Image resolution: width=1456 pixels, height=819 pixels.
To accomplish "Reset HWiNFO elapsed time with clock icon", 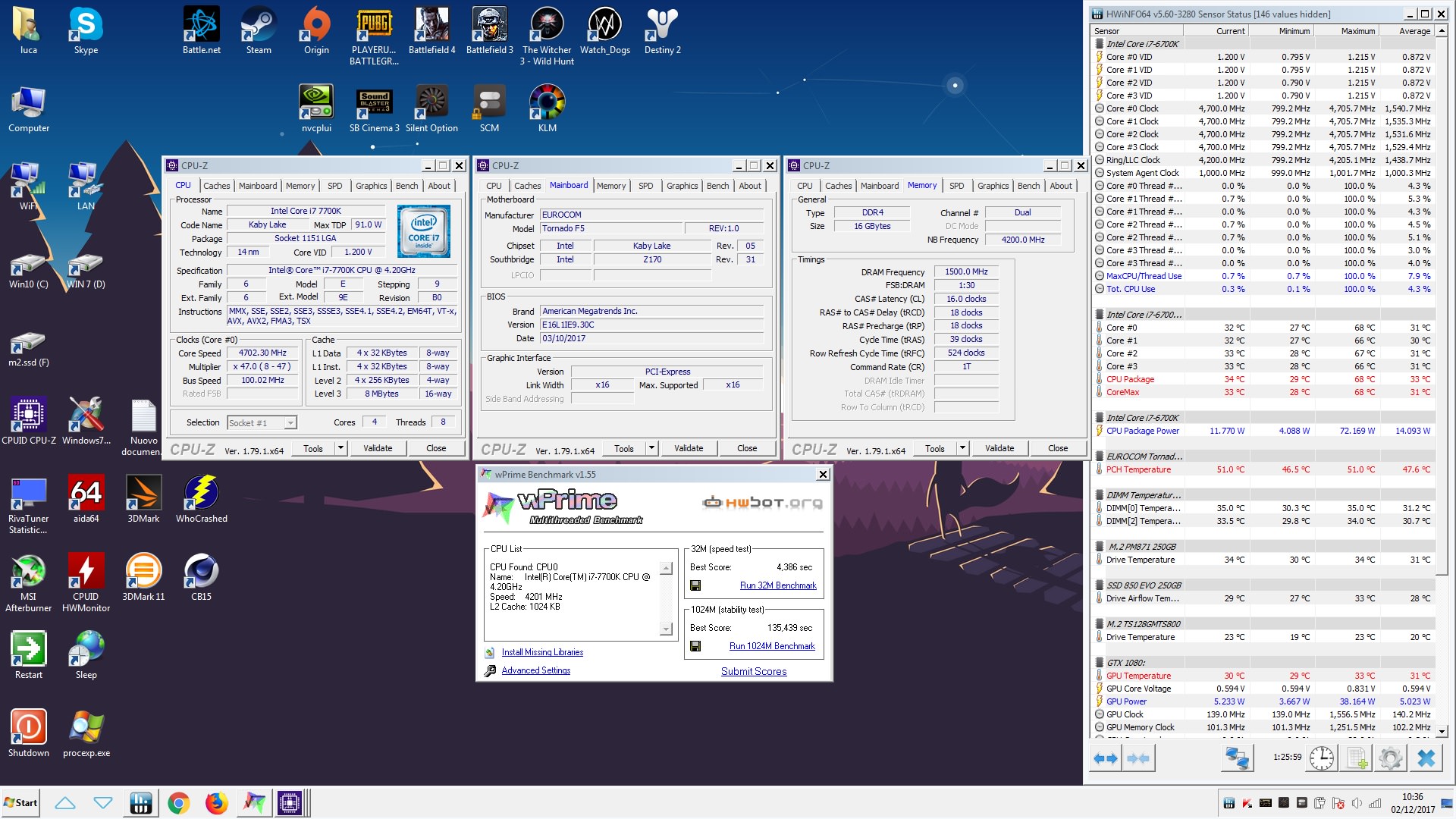I will click(1322, 758).
